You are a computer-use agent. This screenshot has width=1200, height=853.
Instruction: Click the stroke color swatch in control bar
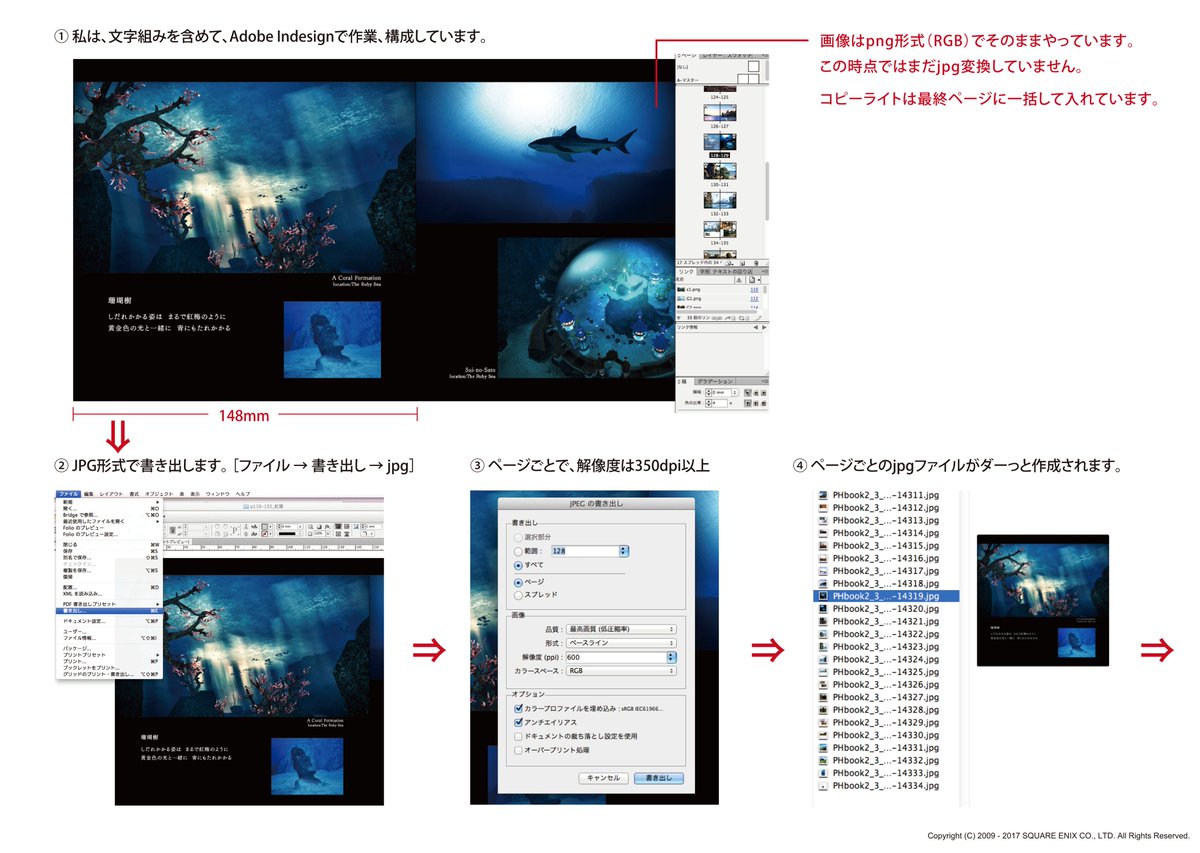pyautogui.click(x=265, y=534)
